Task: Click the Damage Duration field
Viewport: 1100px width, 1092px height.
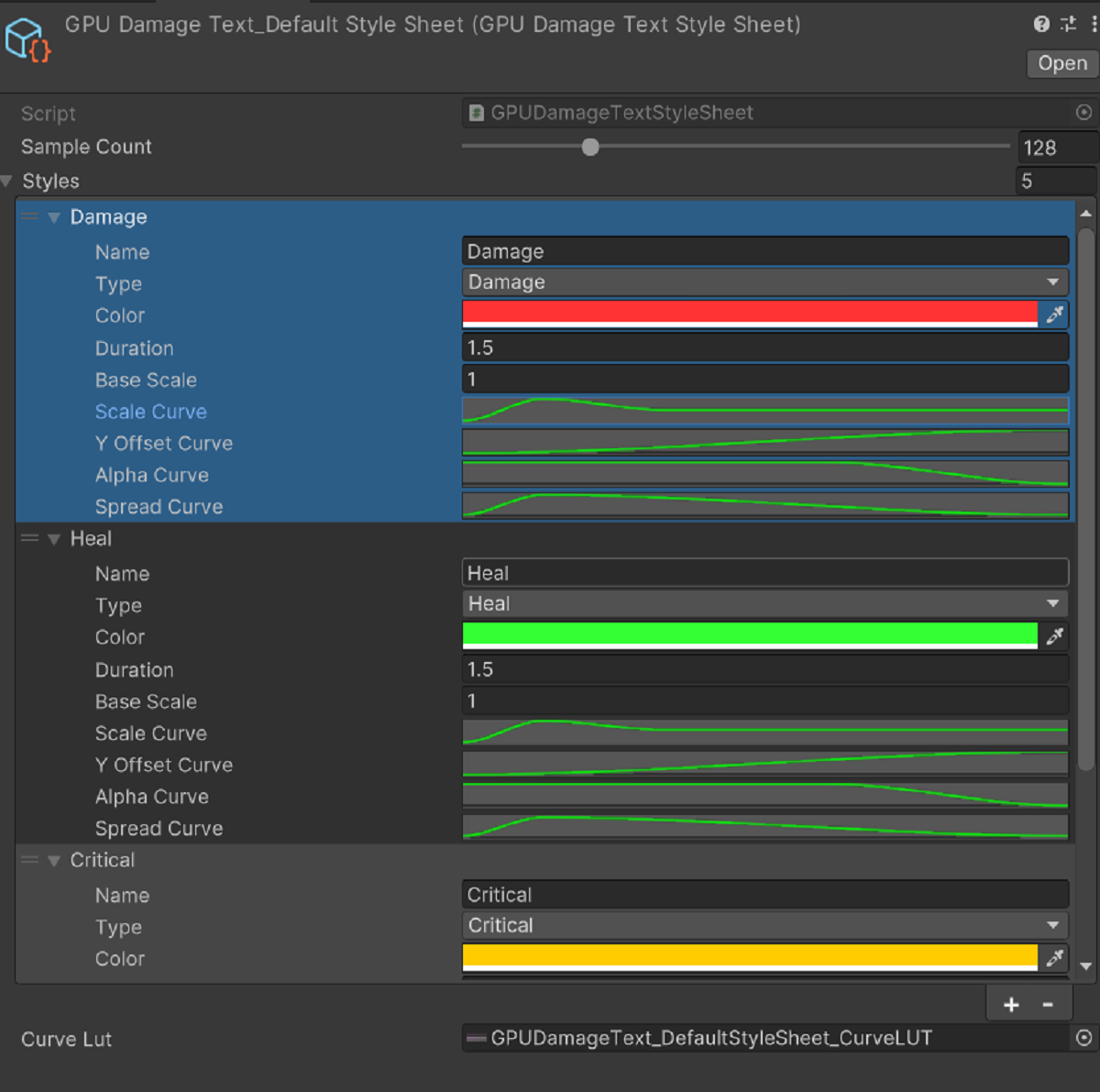Action: [x=765, y=347]
